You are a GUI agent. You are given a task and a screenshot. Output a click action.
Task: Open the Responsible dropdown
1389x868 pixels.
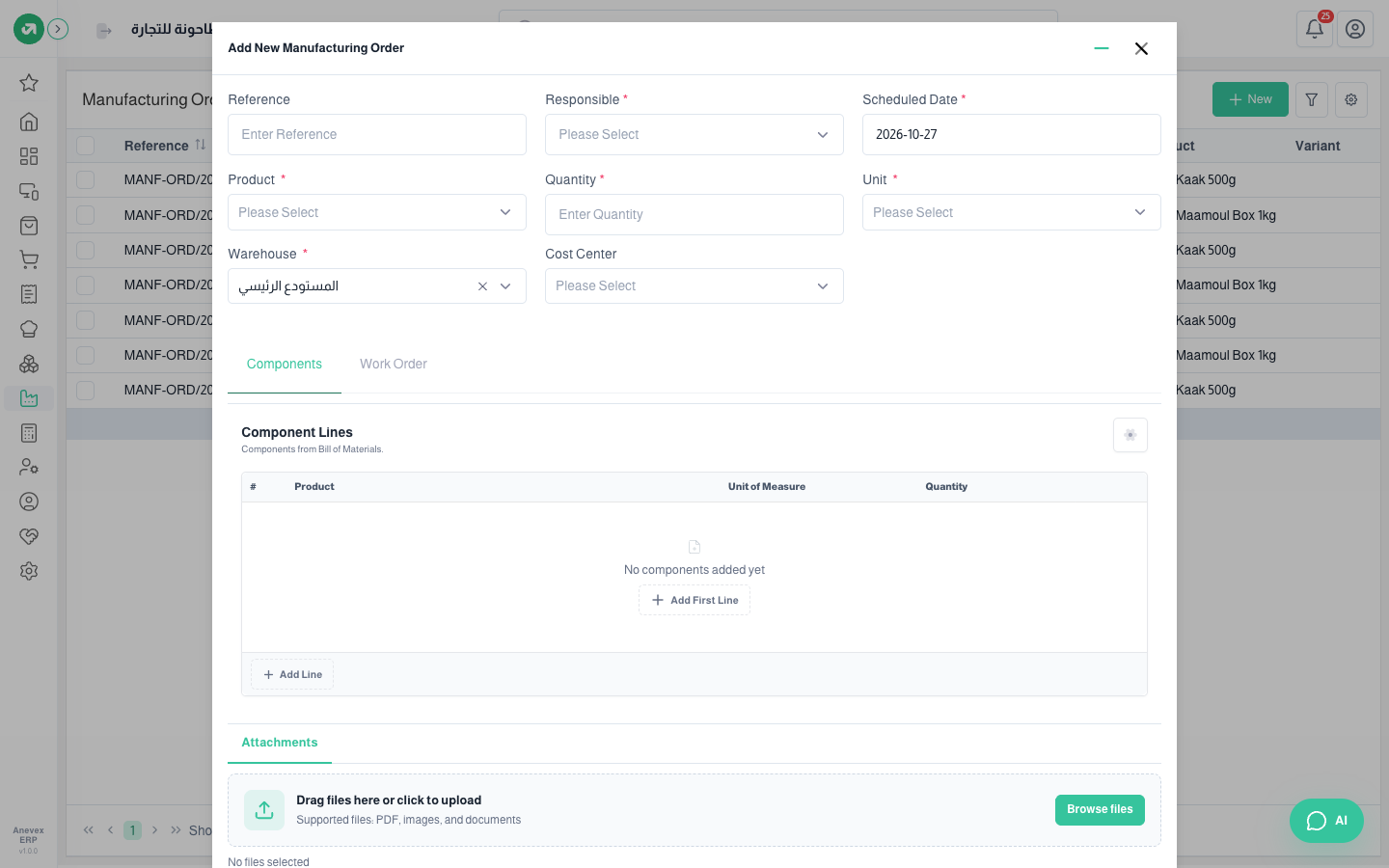point(694,135)
